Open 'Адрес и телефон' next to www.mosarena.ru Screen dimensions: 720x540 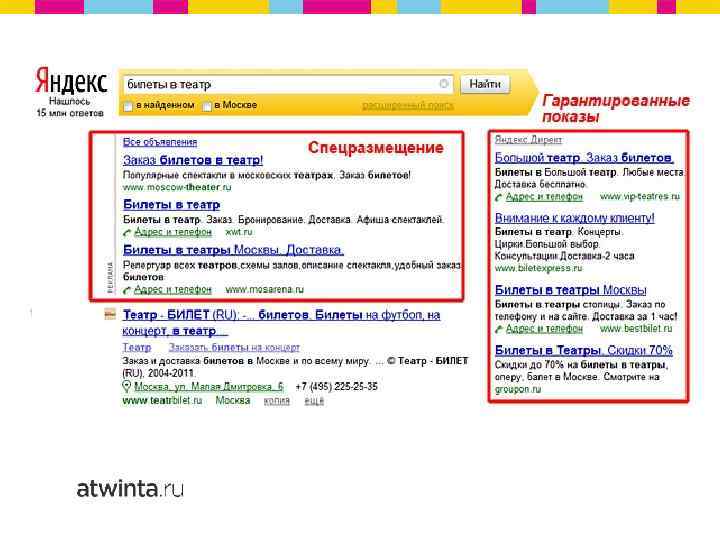[173, 289]
